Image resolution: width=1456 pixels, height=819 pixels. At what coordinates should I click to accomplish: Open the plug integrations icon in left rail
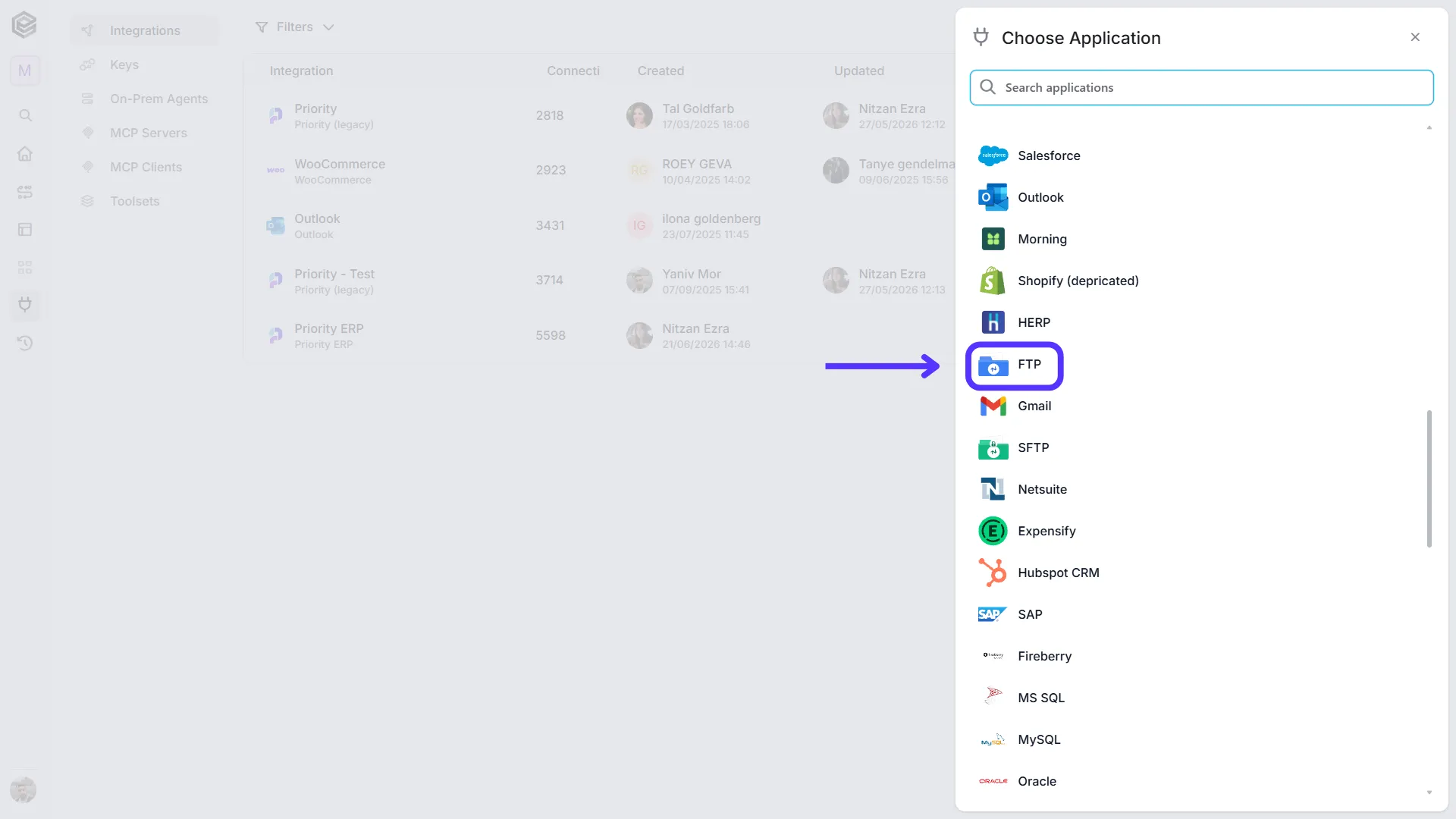25,305
